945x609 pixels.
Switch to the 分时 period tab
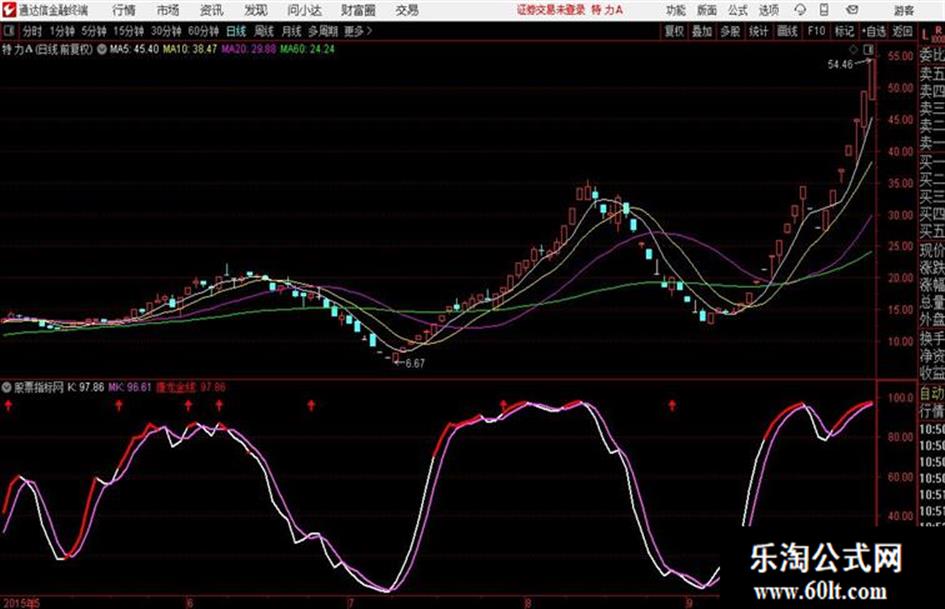32,31
